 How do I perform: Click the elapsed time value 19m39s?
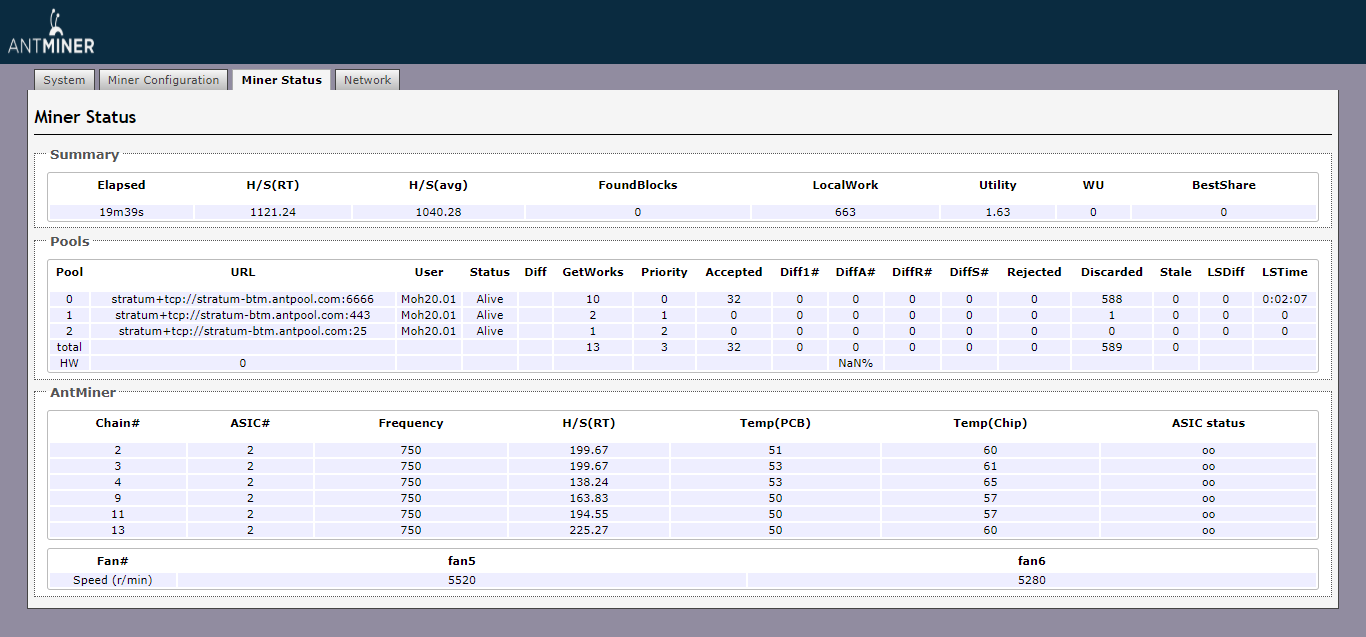(121, 212)
